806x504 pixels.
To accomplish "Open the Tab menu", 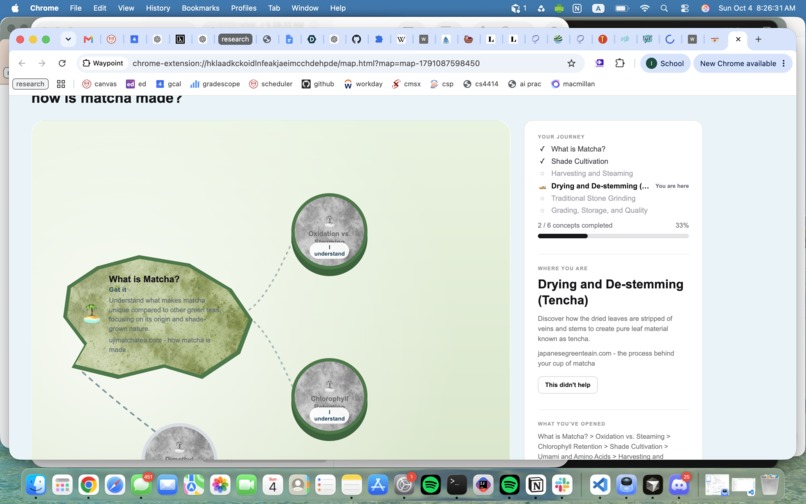I will coord(274,8).
